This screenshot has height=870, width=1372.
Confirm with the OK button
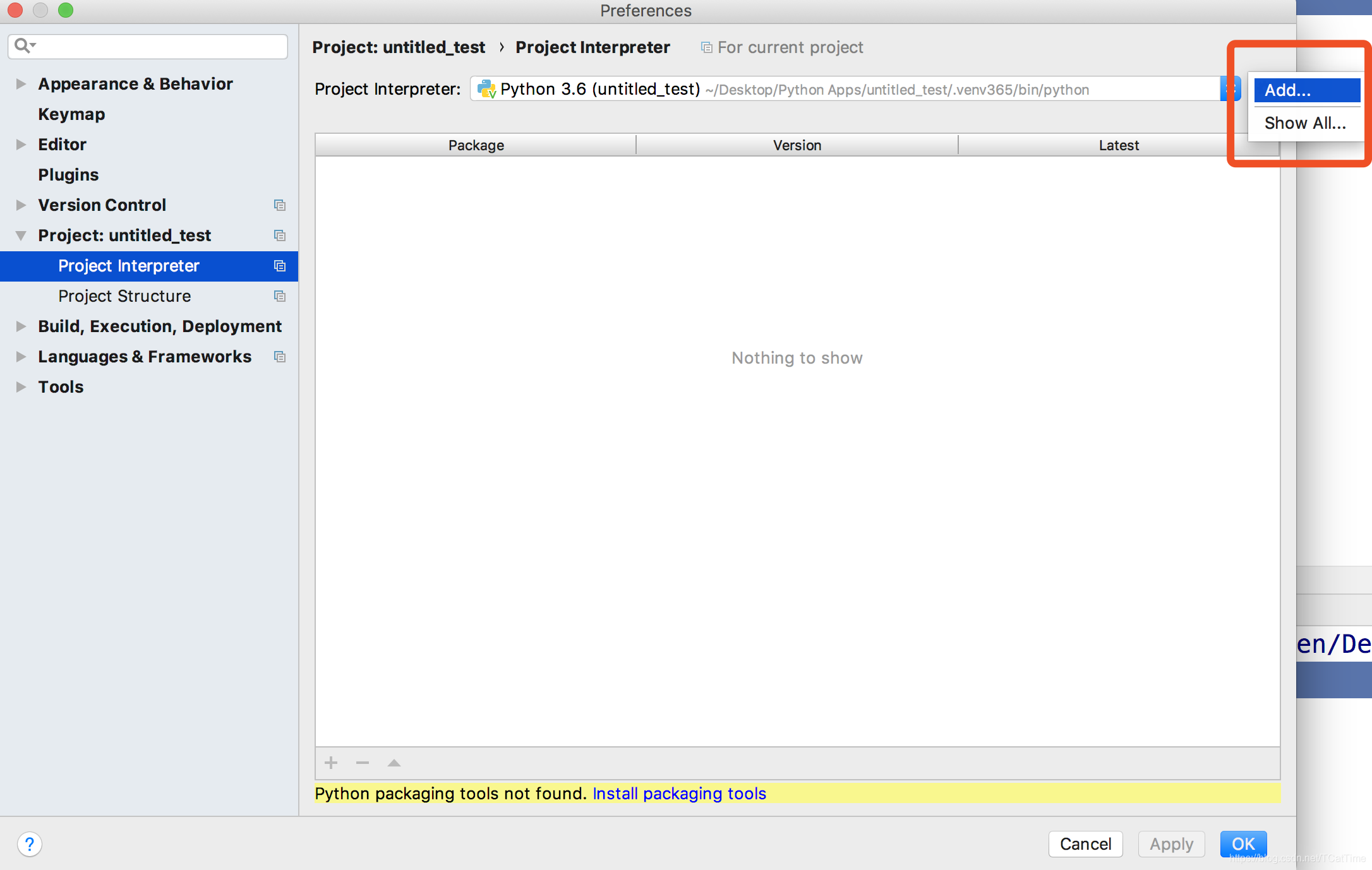(1243, 844)
